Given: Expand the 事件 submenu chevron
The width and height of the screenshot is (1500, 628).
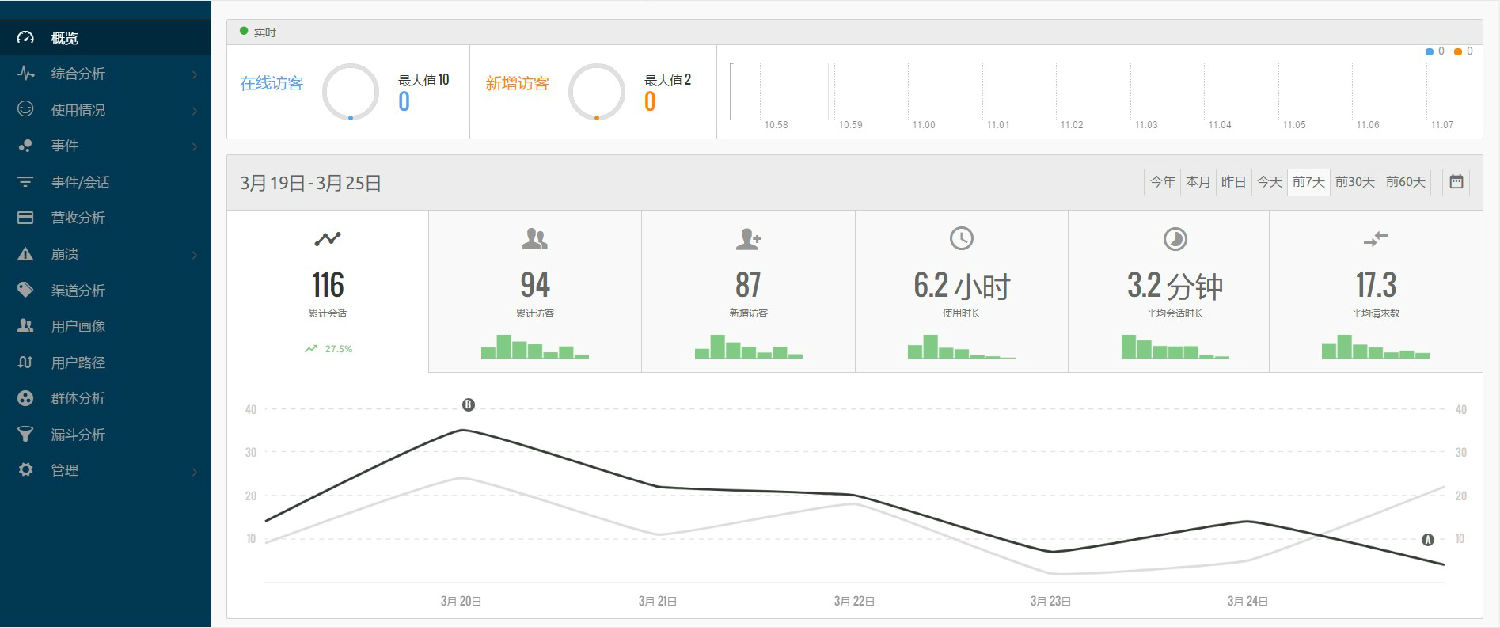Looking at the screenshot, I should [x=194, y=147].
